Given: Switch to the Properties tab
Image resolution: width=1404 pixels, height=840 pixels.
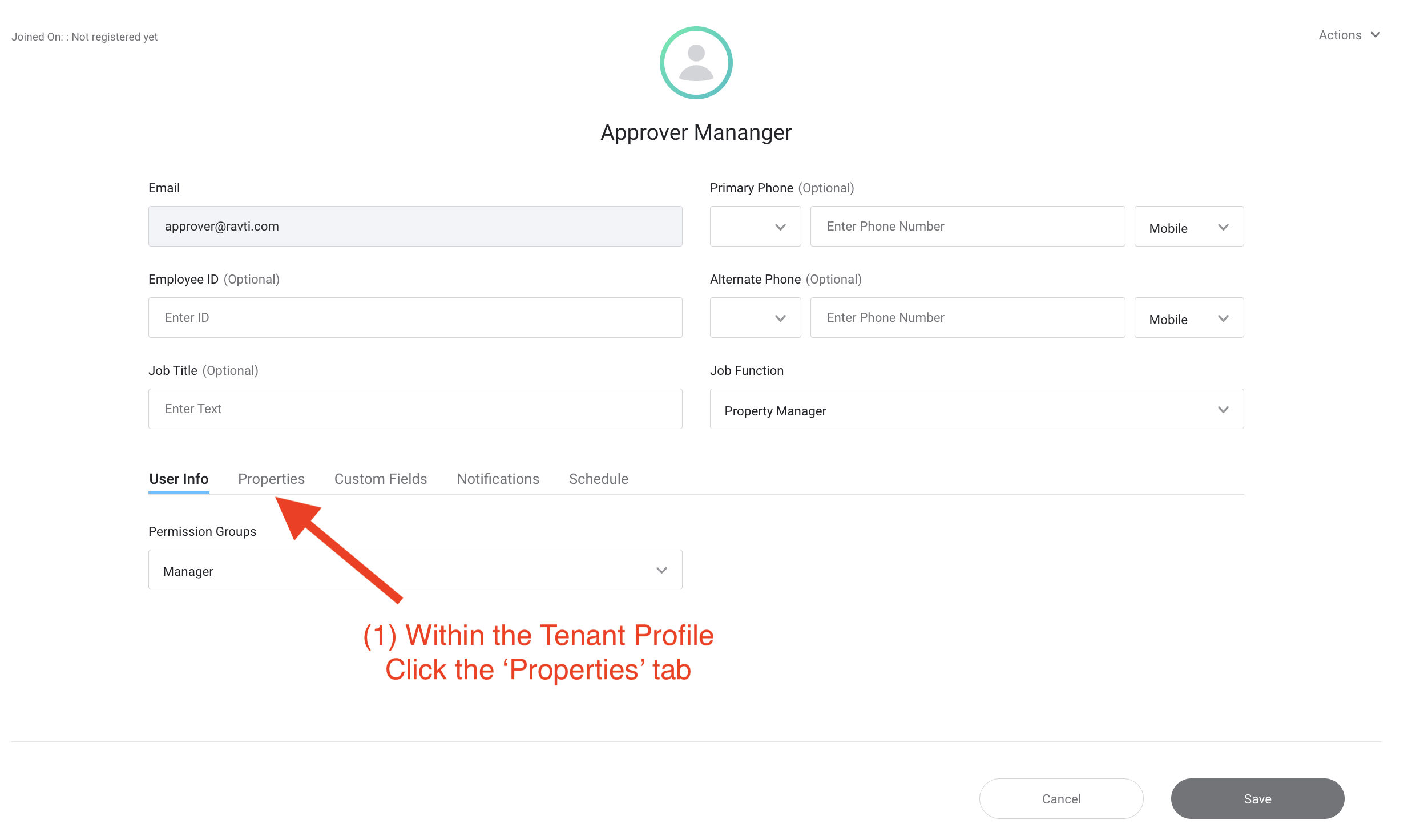Looking at the screenshot, I should [x=271, y=479].
